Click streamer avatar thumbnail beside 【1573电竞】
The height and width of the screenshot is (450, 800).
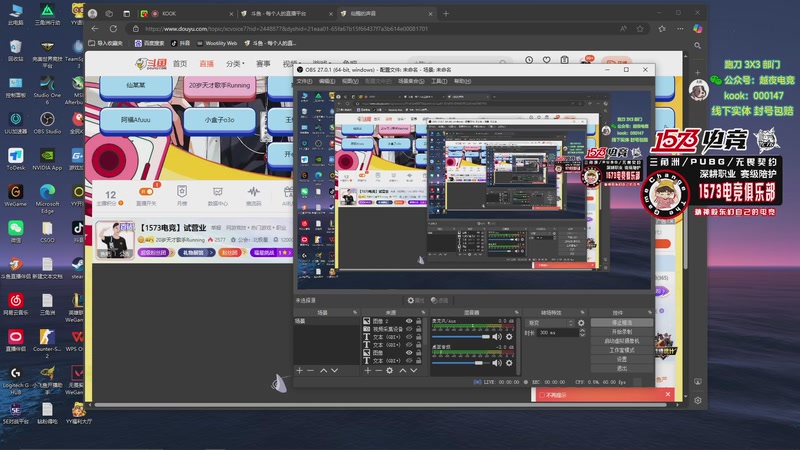click(115, 240)
